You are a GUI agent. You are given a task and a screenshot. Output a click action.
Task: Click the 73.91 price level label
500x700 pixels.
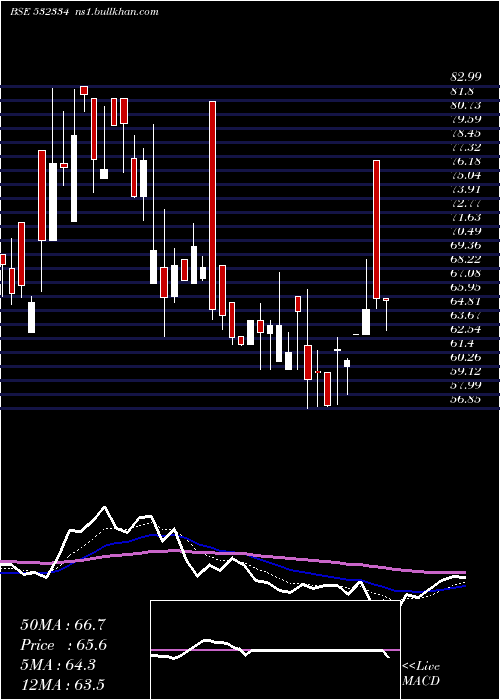(x=466, y=189)
